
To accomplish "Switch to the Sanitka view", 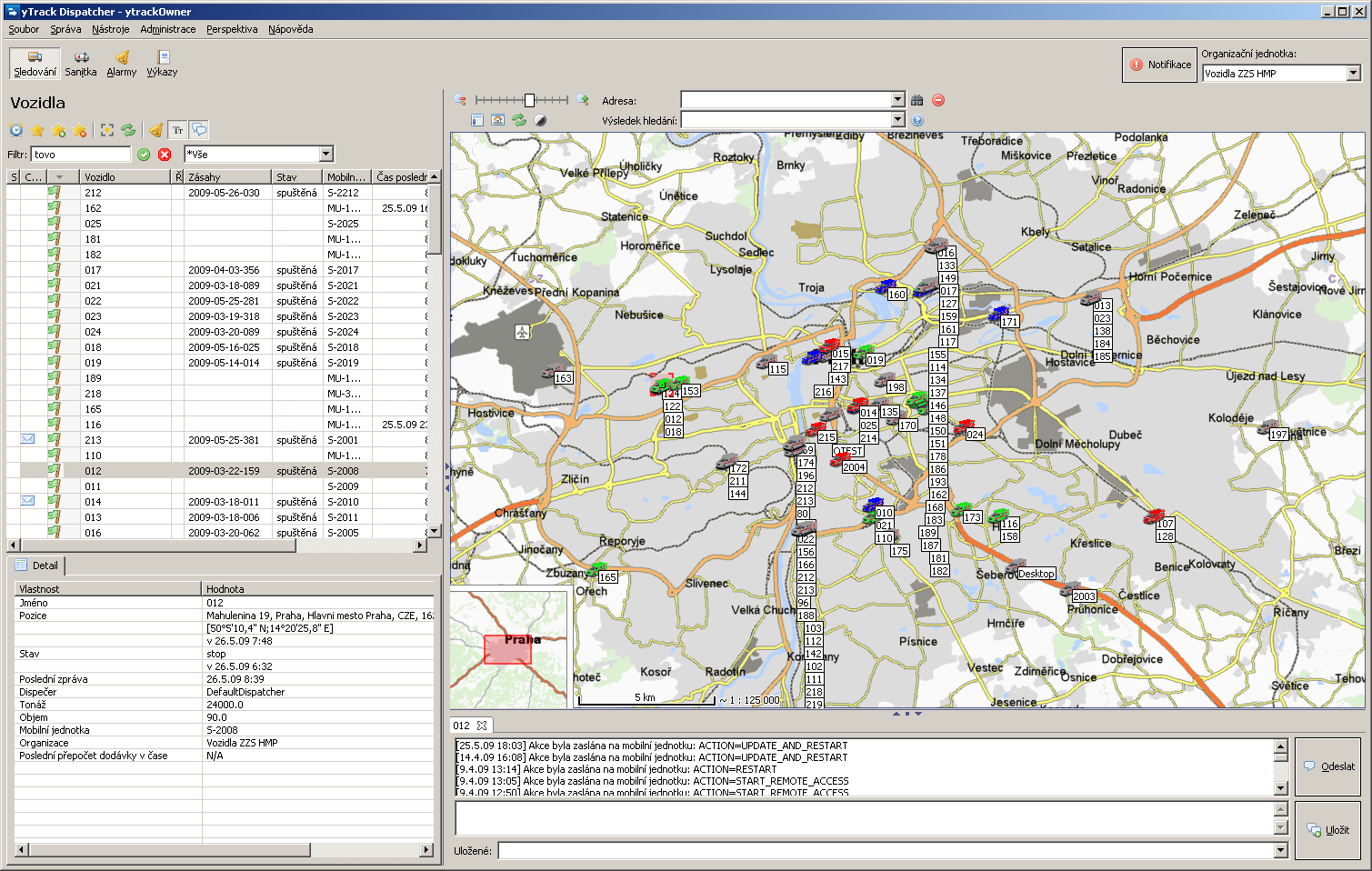I will point(81,64).
